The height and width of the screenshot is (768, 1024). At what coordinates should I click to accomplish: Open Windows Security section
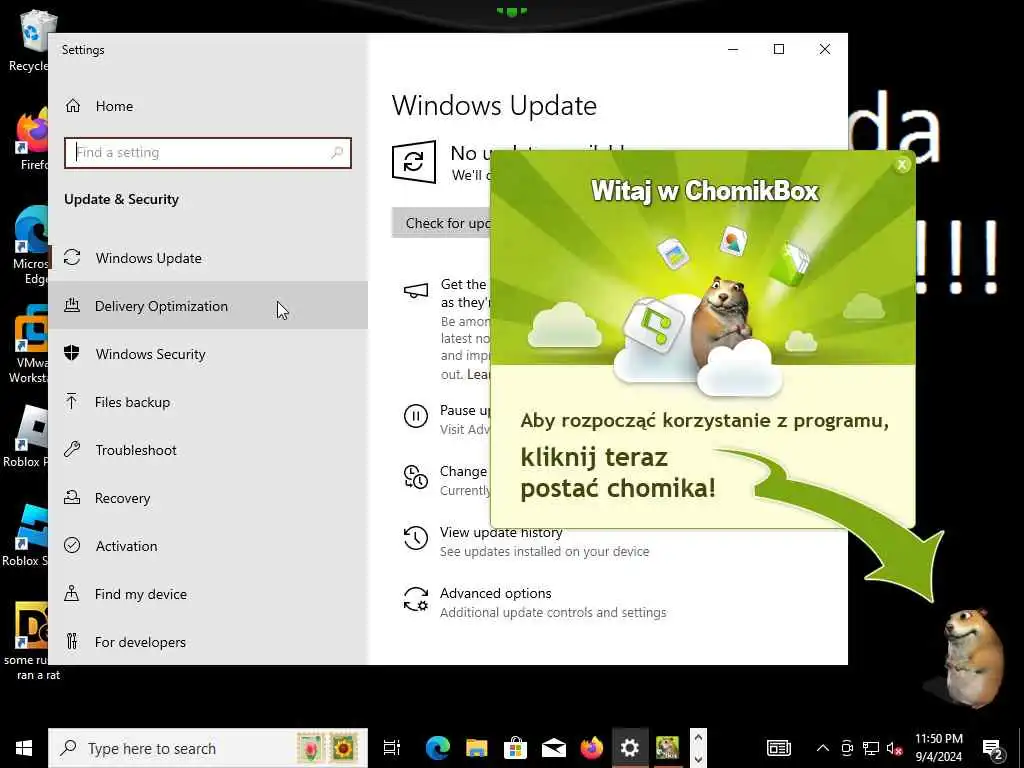(x=208, y=354)
